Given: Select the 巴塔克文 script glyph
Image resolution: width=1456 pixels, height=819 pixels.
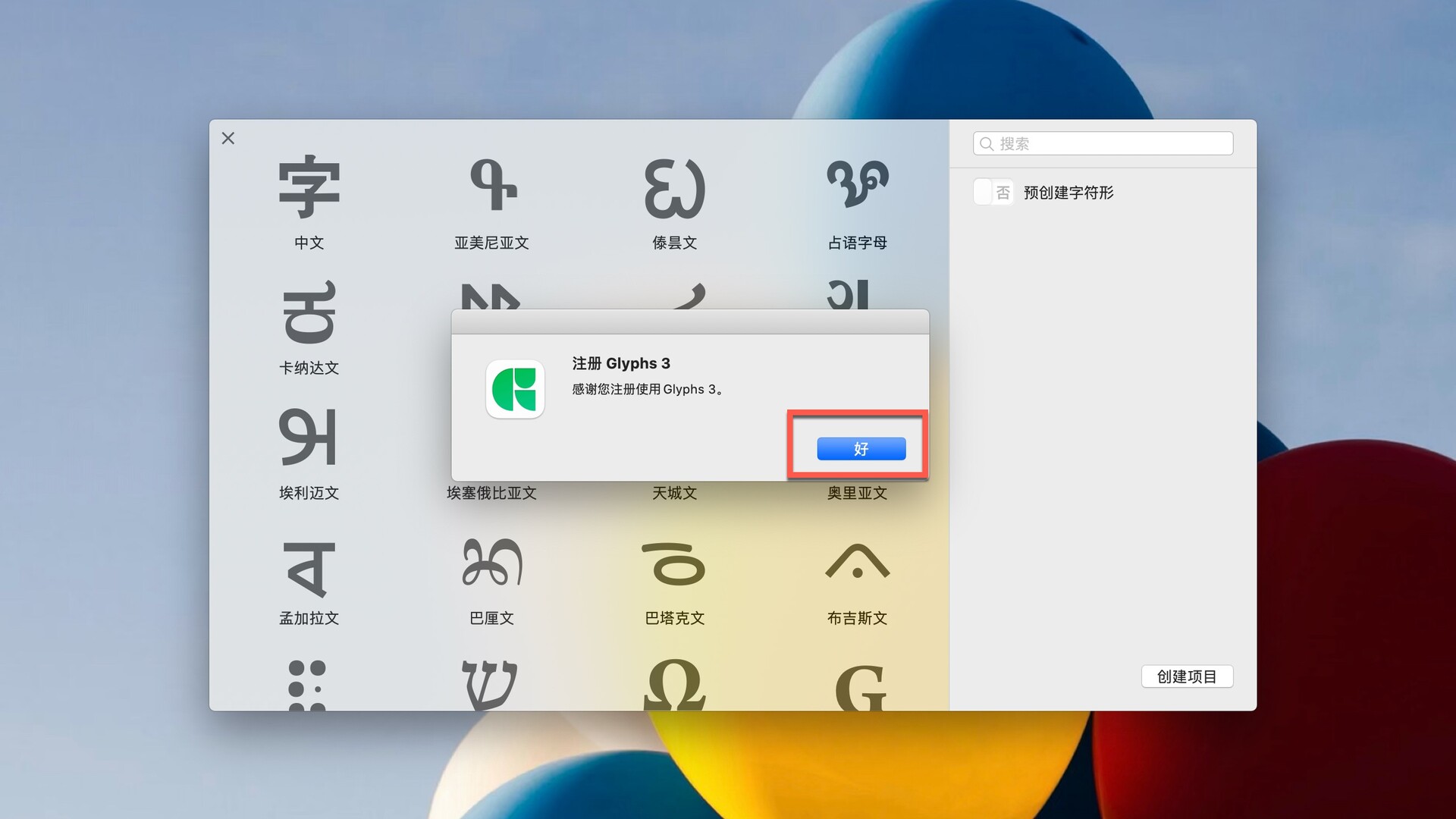Looking at the screenshot, I should [674, 564].
